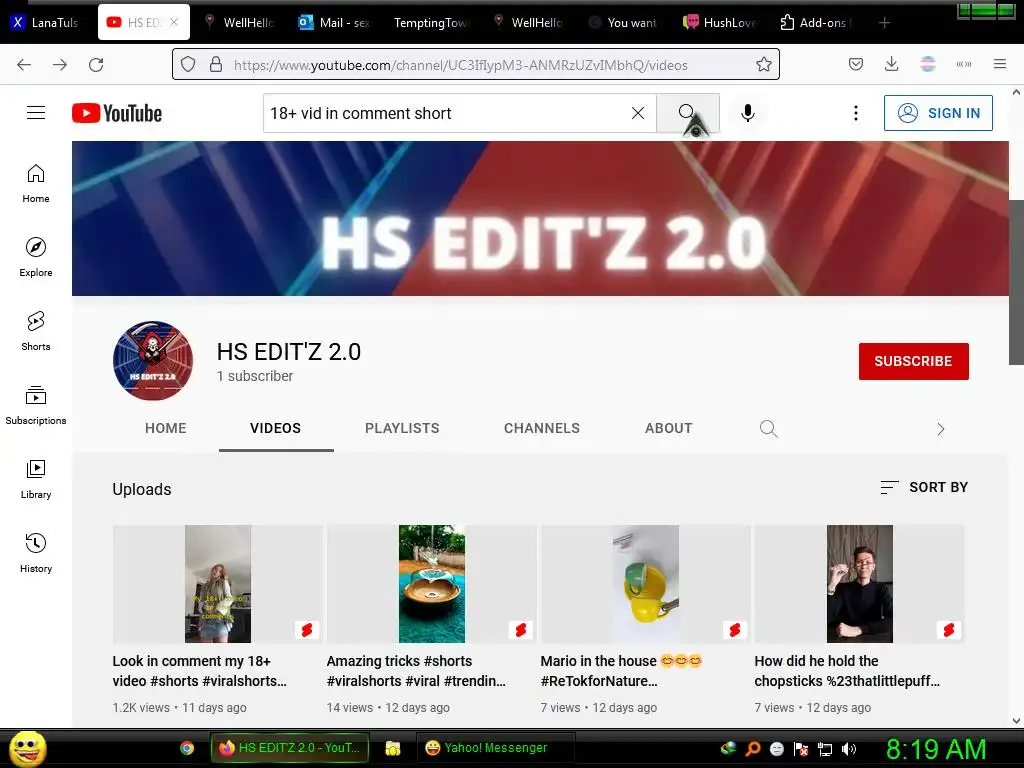Open Yahoo! Messenger taskbar item
The height and width of the screenshot is (768, 1024).
tap(496, 748)
